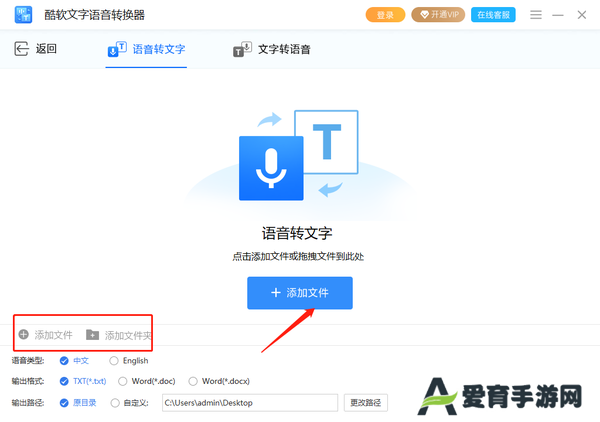Open 在线客服 online support

[x=493, y=15]
